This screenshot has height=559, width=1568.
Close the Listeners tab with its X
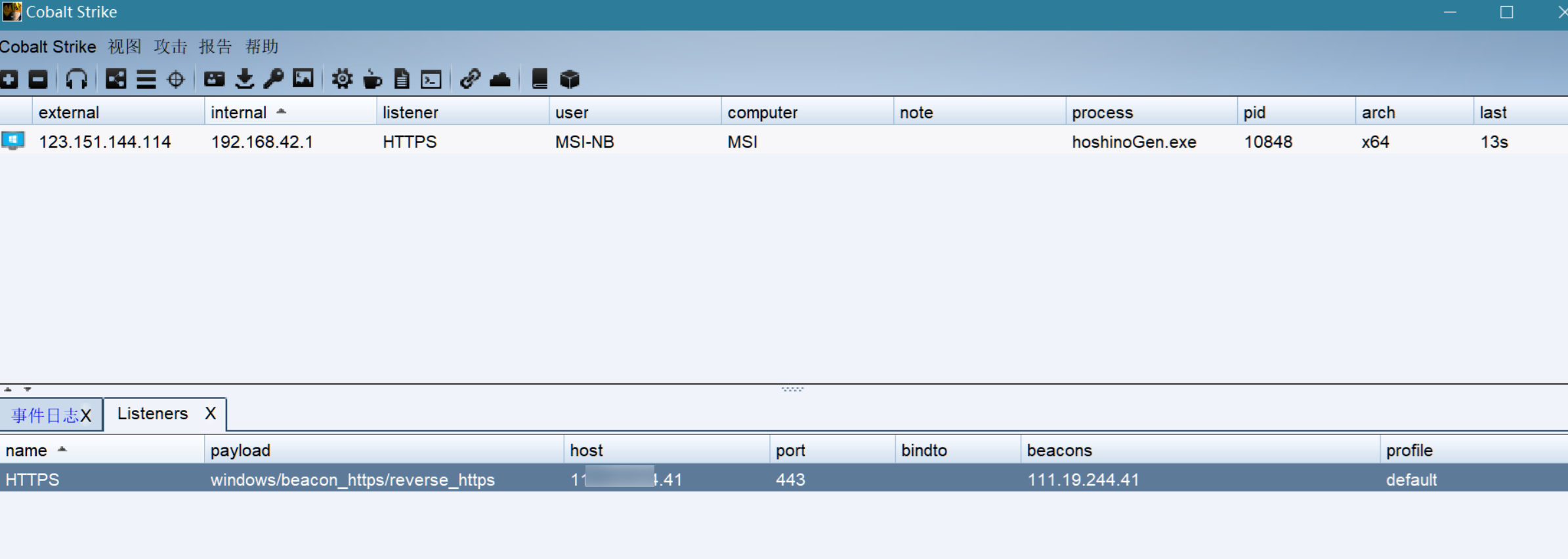(x=210, y=413)
